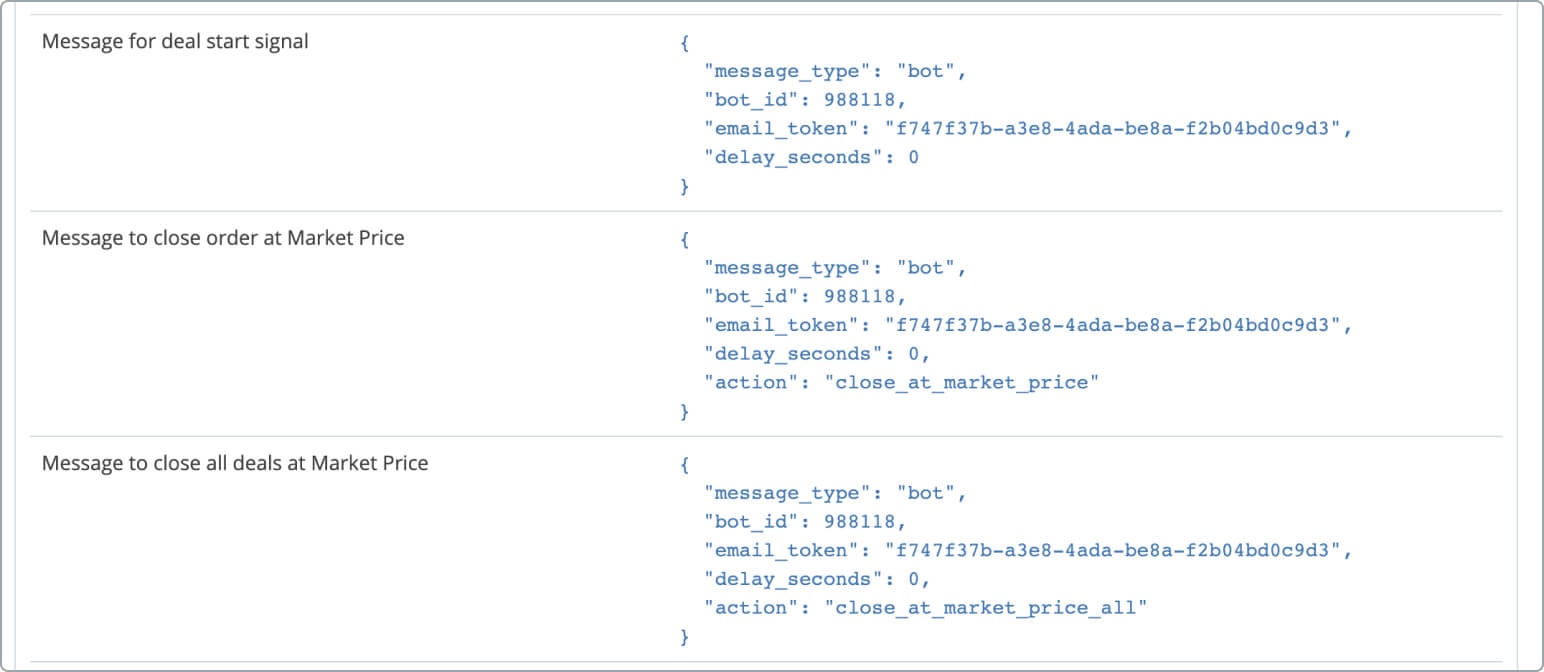Image resolution: width=1544 pixels, height=672 pixels.
Task: Click the message_type line in the close order JSON
Action: pos(835,268)
